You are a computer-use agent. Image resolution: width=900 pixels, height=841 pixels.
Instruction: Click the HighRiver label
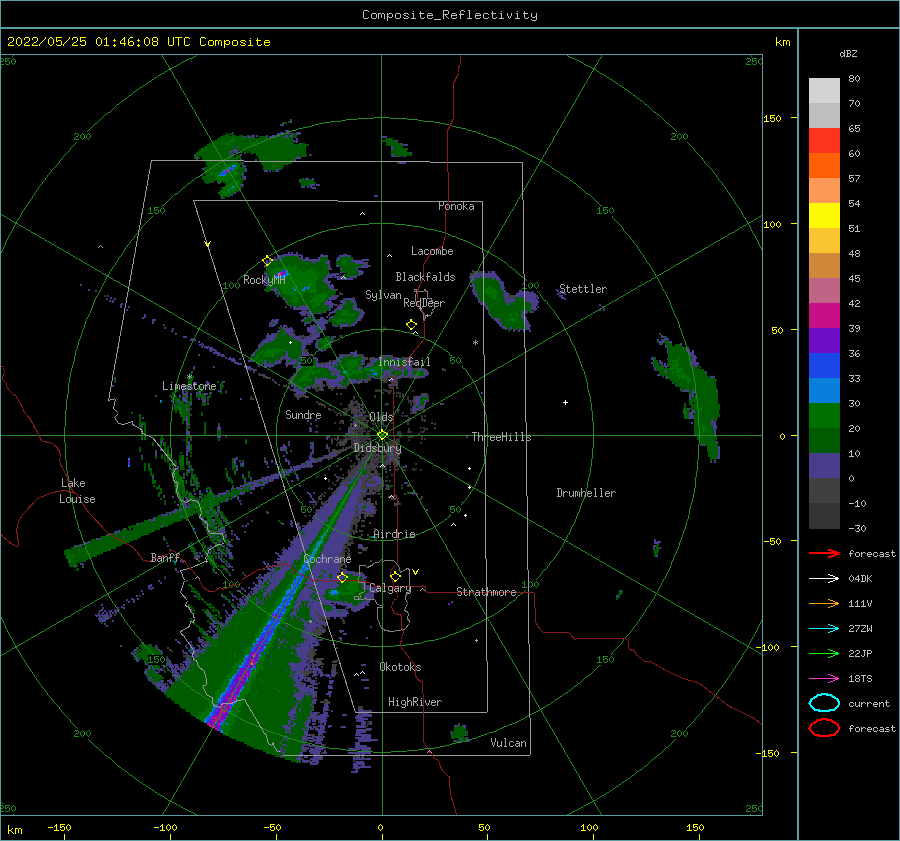pyautogui.click(x=415, y=702)
